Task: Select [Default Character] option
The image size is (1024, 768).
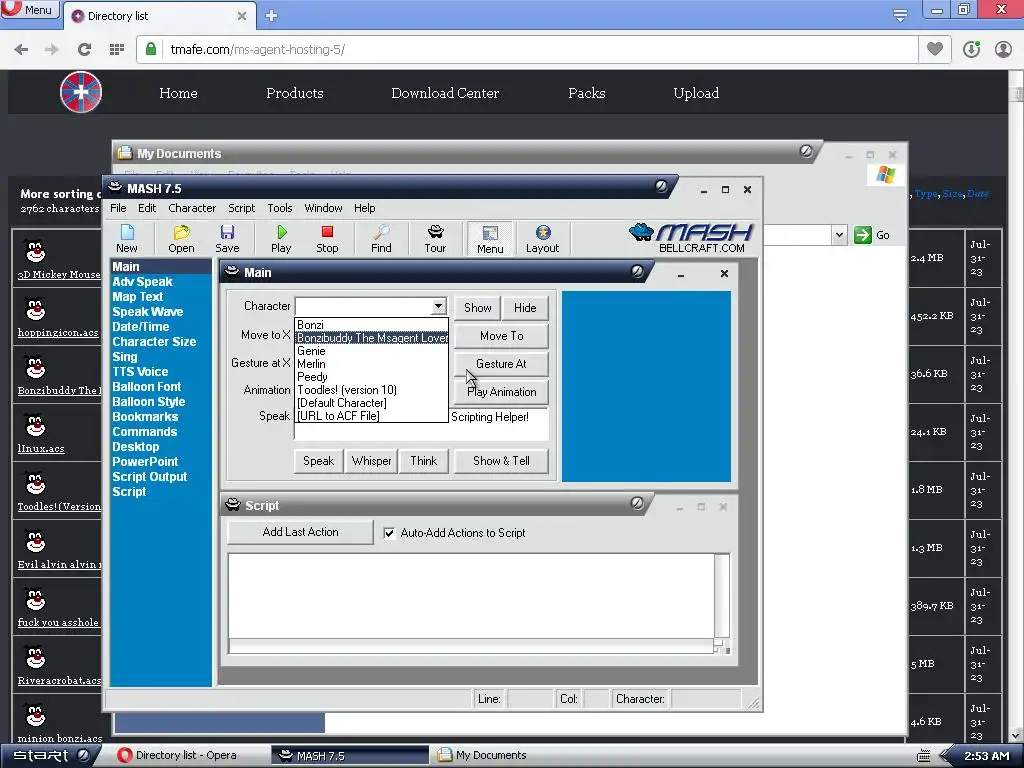Action: point(372,403)
